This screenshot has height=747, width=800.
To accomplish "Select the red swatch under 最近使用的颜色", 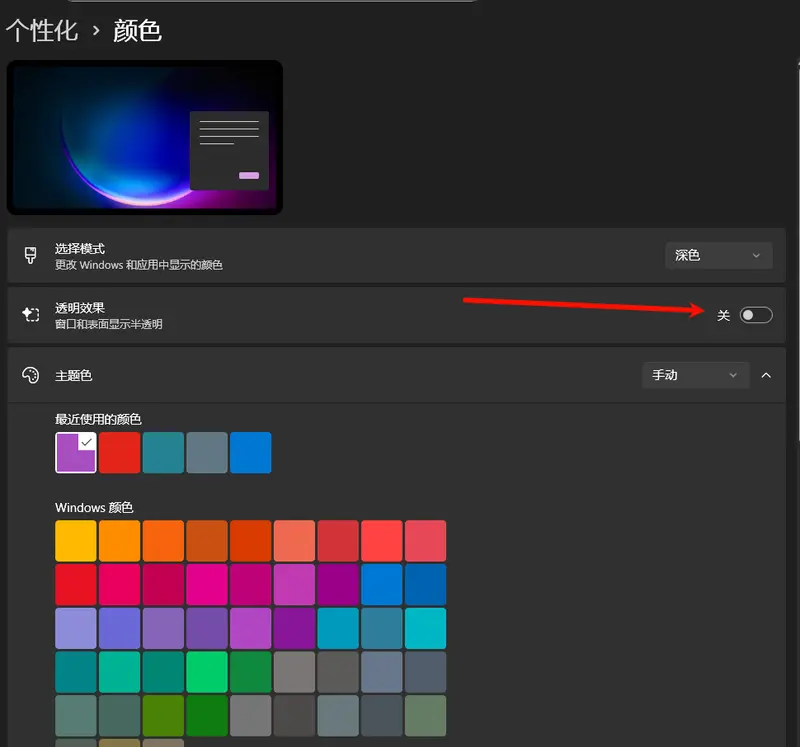I will pyautogui.click(x=119, y=452).
